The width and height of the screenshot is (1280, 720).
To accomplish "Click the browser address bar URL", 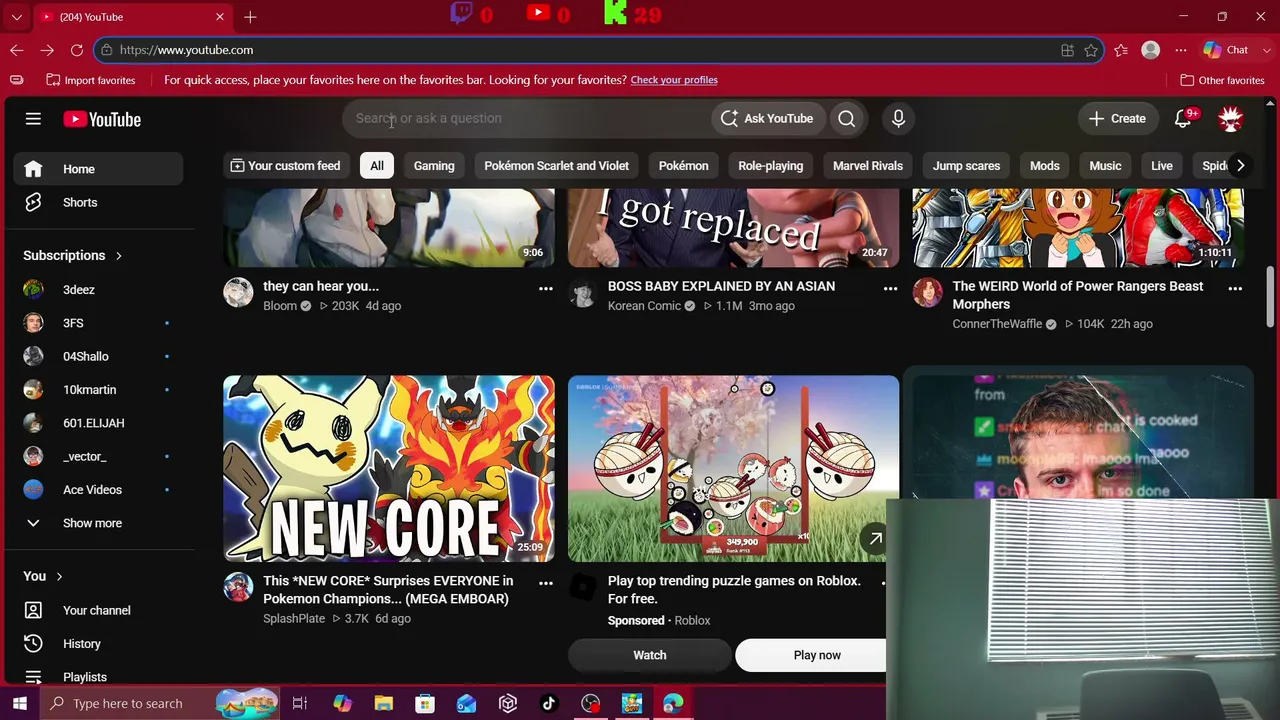I will [x=186, y=50].
